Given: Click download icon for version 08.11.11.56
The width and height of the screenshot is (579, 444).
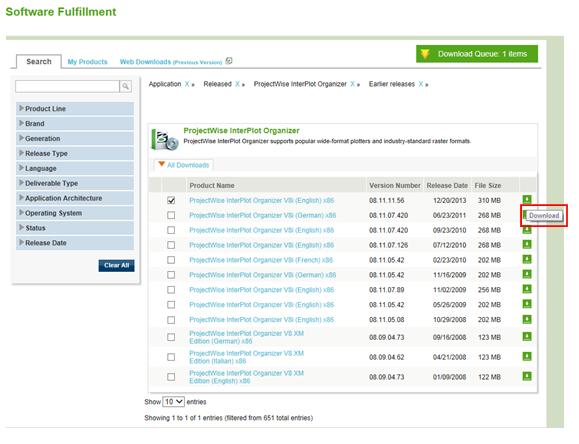Looking at the screenshot, I should pos(527,199).
